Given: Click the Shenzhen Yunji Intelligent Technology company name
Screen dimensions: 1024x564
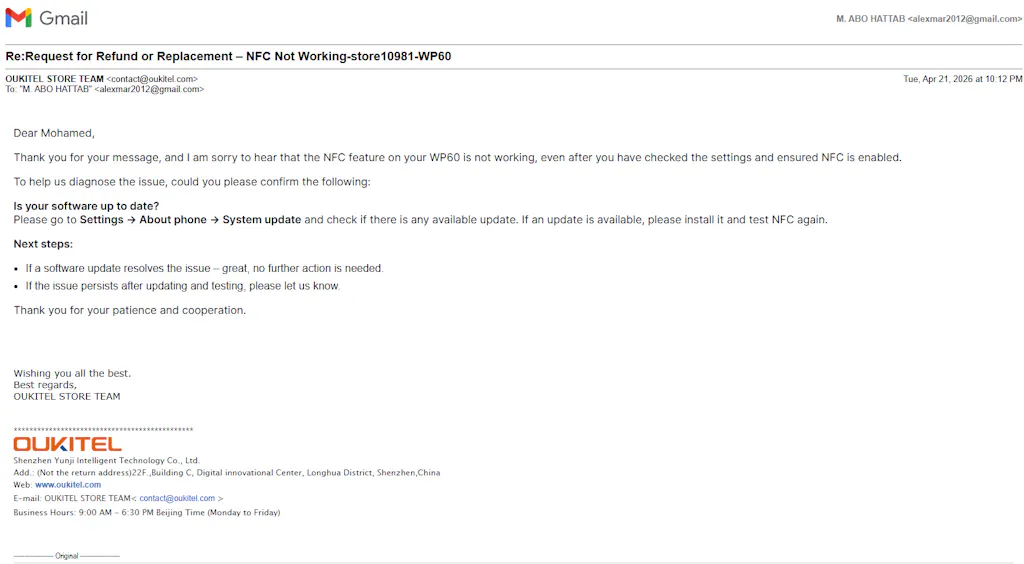Looking at the screenshot, I should pyautogui.click(x=106, y=461).
